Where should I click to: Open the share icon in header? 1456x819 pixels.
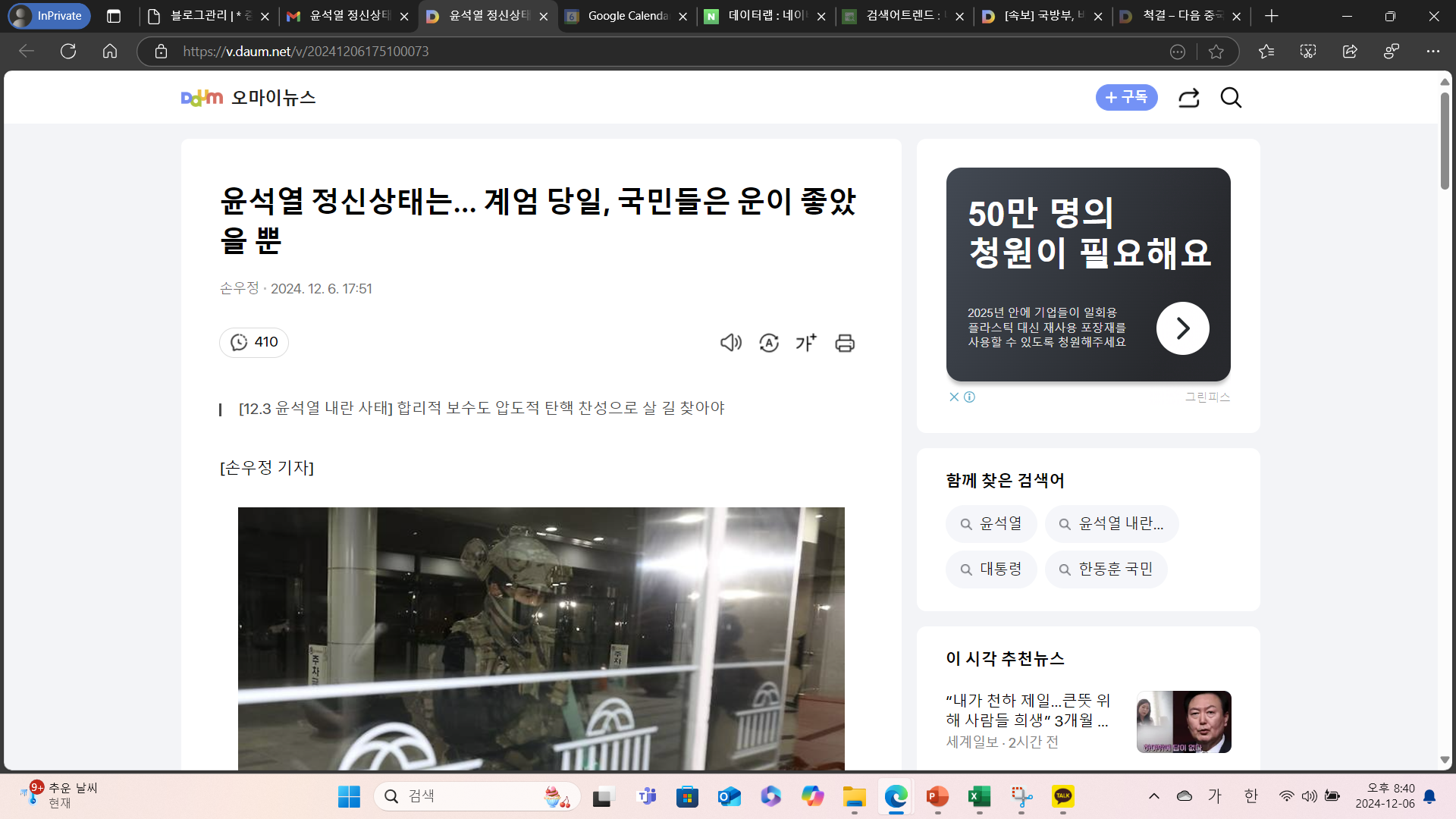coord(1188,98)
